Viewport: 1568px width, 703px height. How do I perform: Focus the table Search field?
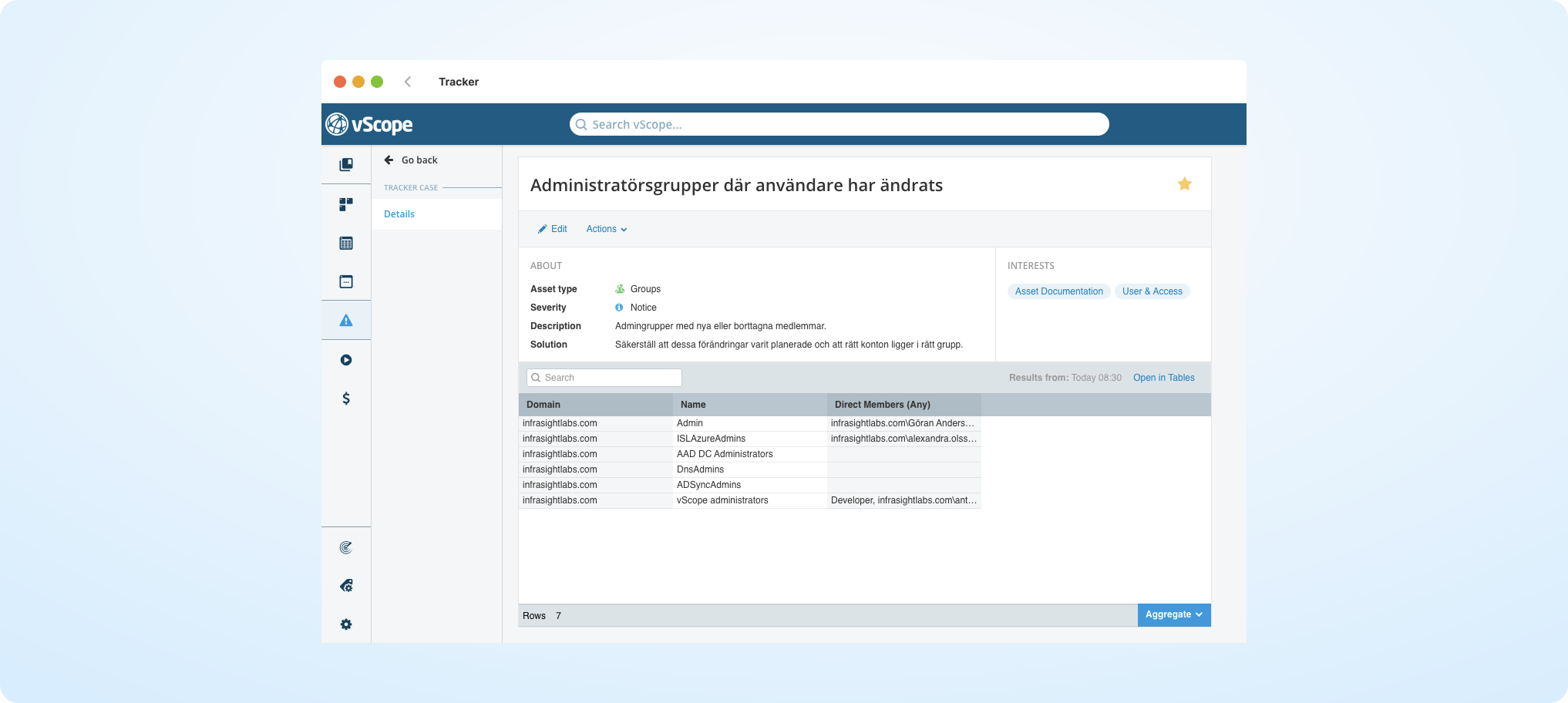click(x=604, y=378)
